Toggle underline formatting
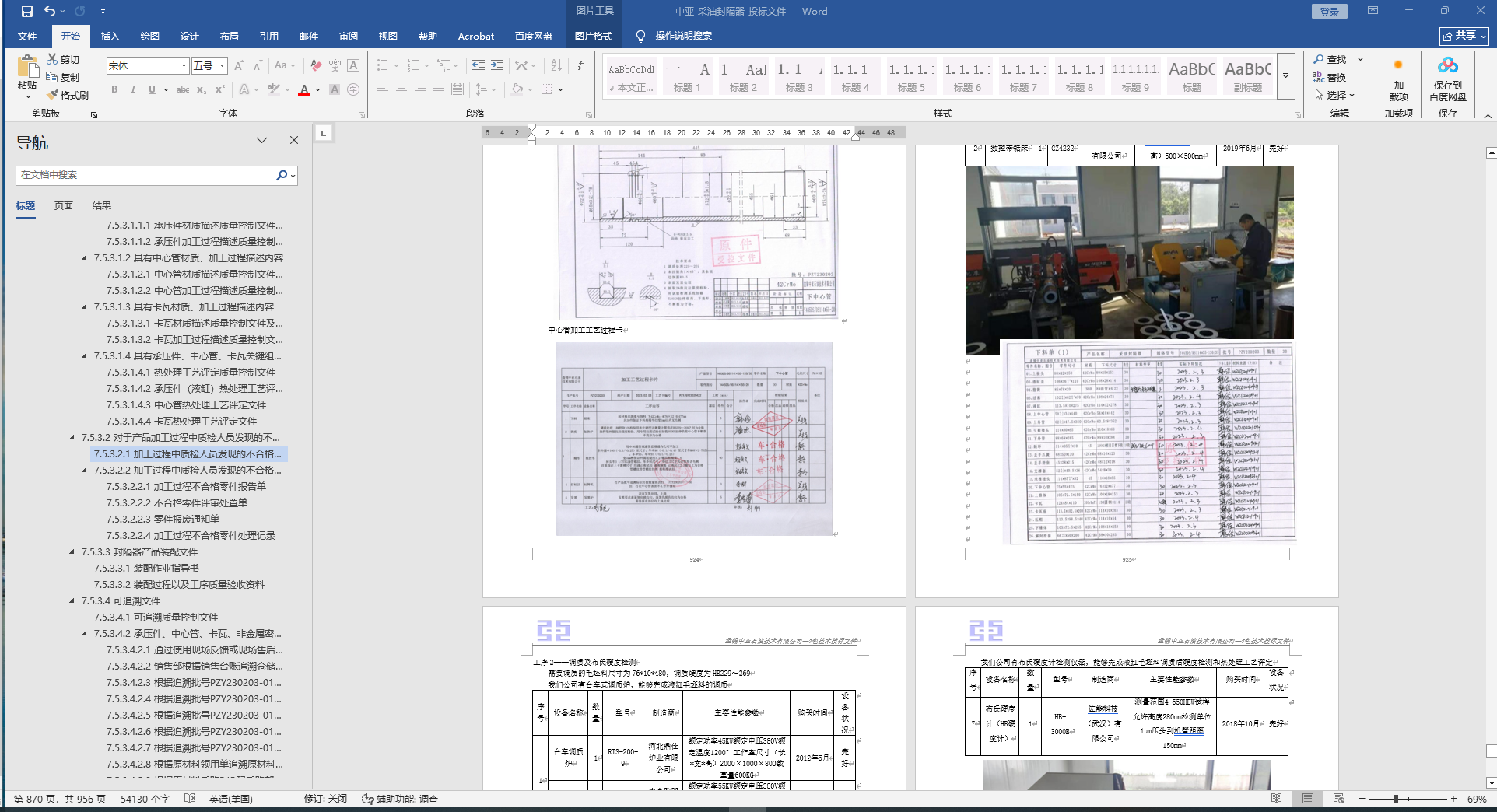1497x812 pixels. pyautogui.click(x=152, y=89)
